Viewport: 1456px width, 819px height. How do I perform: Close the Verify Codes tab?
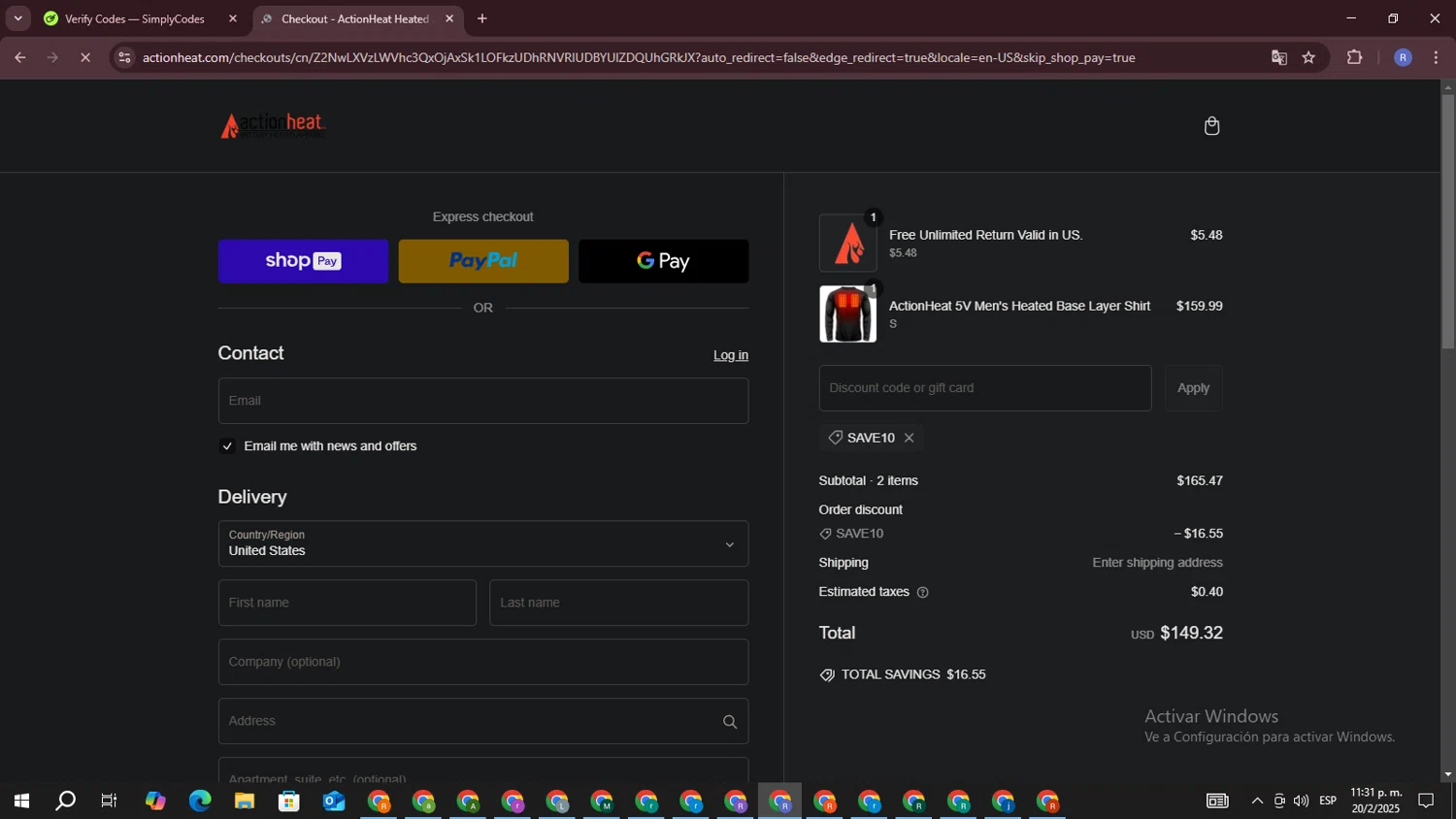(233, 18)
